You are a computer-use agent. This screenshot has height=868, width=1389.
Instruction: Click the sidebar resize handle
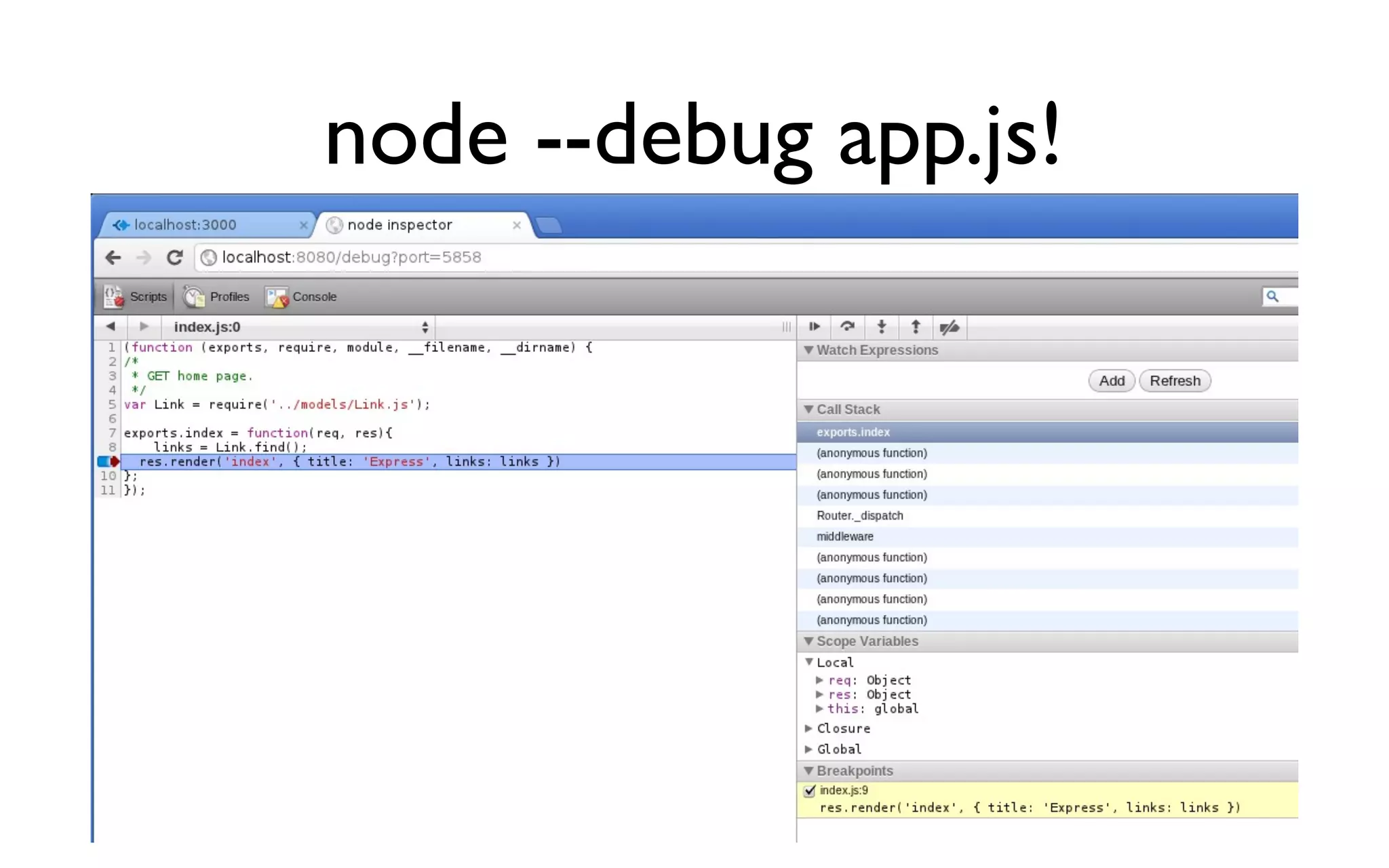[x=786, y=327]
